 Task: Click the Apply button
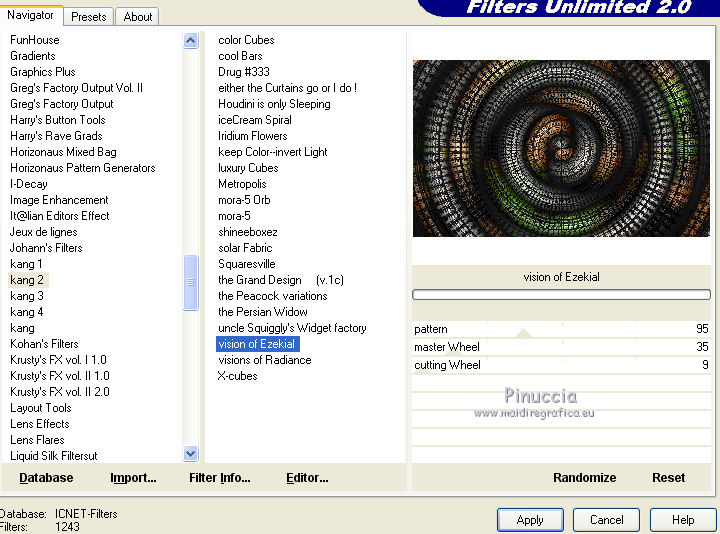(x=530, y=520)
